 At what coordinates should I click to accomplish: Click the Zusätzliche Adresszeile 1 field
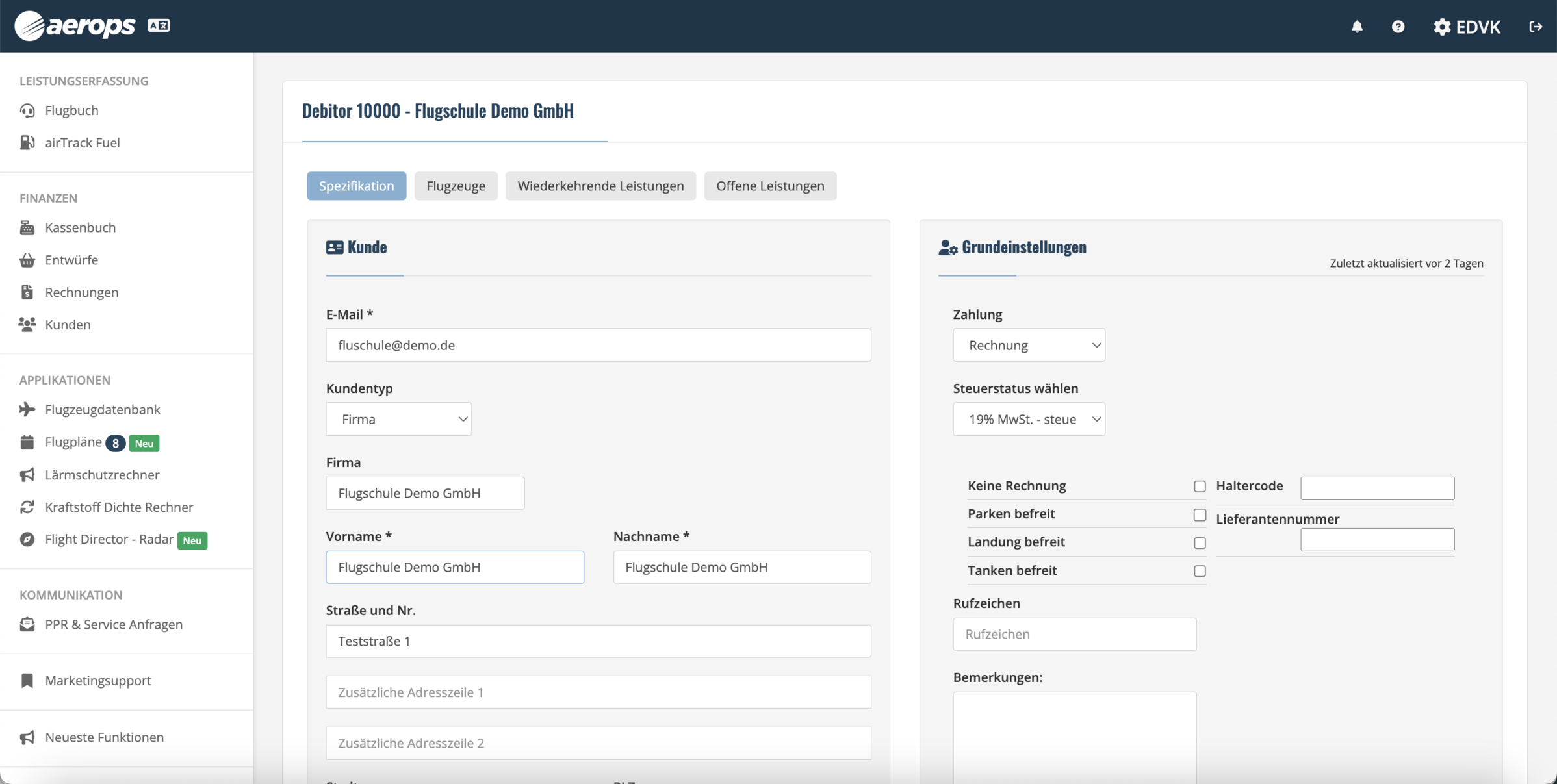(598, 692)
